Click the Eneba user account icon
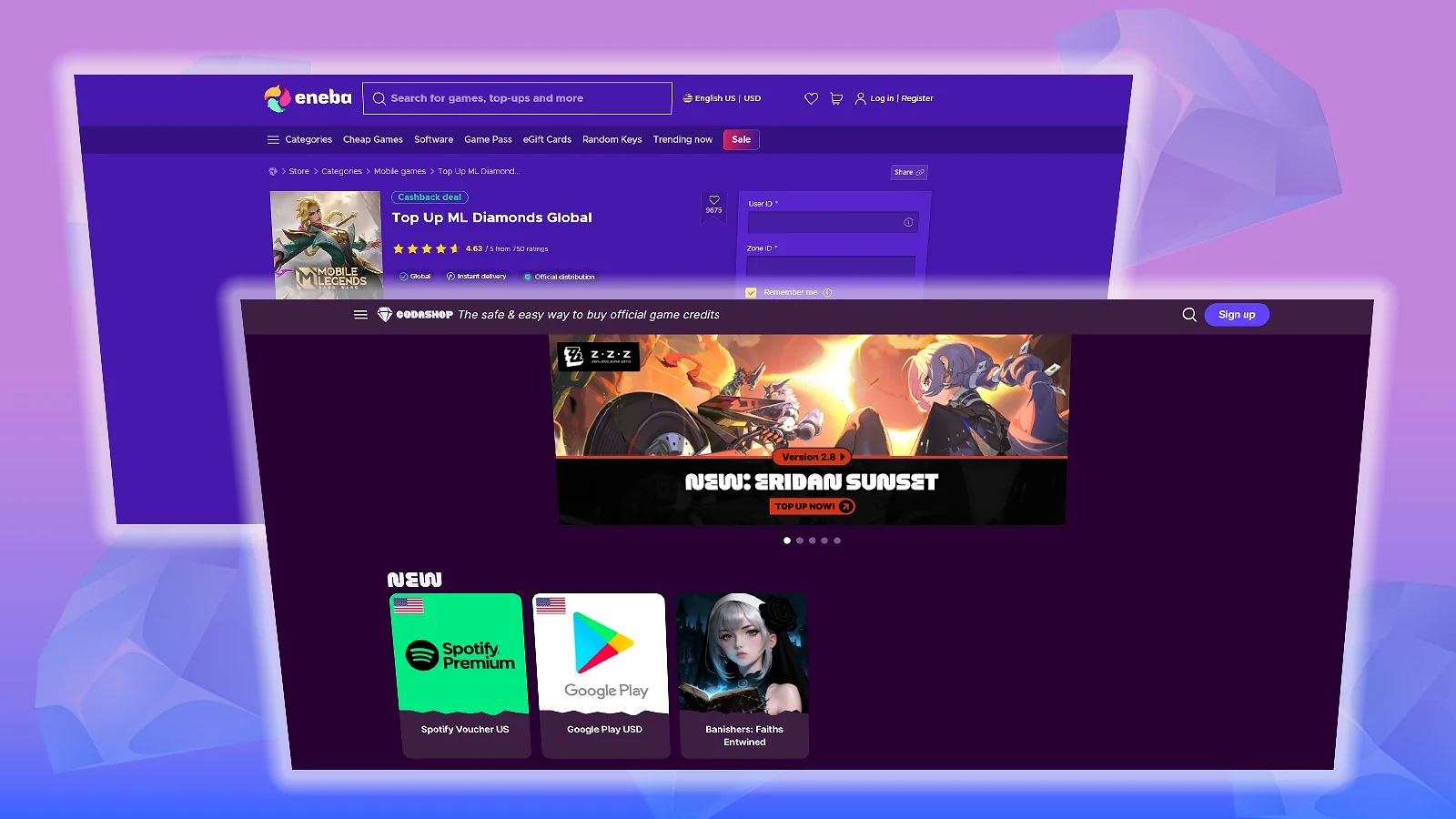Screen dimensions: 1456x819 click(x=860, y=98)
